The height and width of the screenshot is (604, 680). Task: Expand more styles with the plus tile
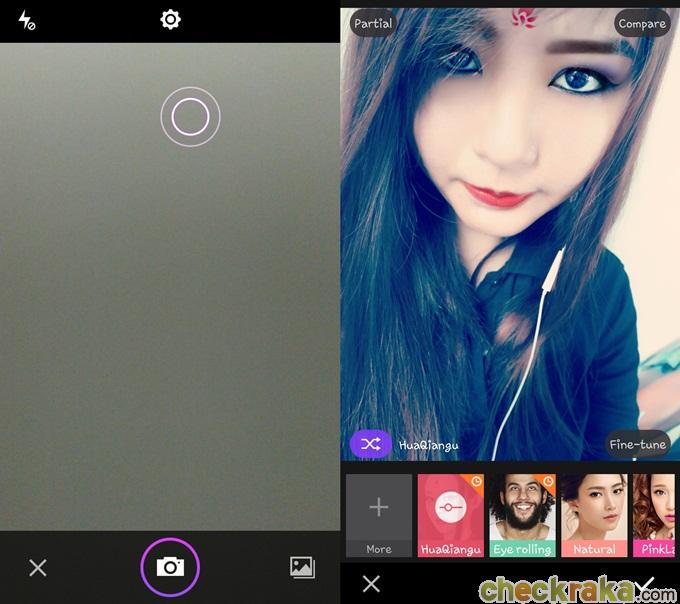coord(379,515)
